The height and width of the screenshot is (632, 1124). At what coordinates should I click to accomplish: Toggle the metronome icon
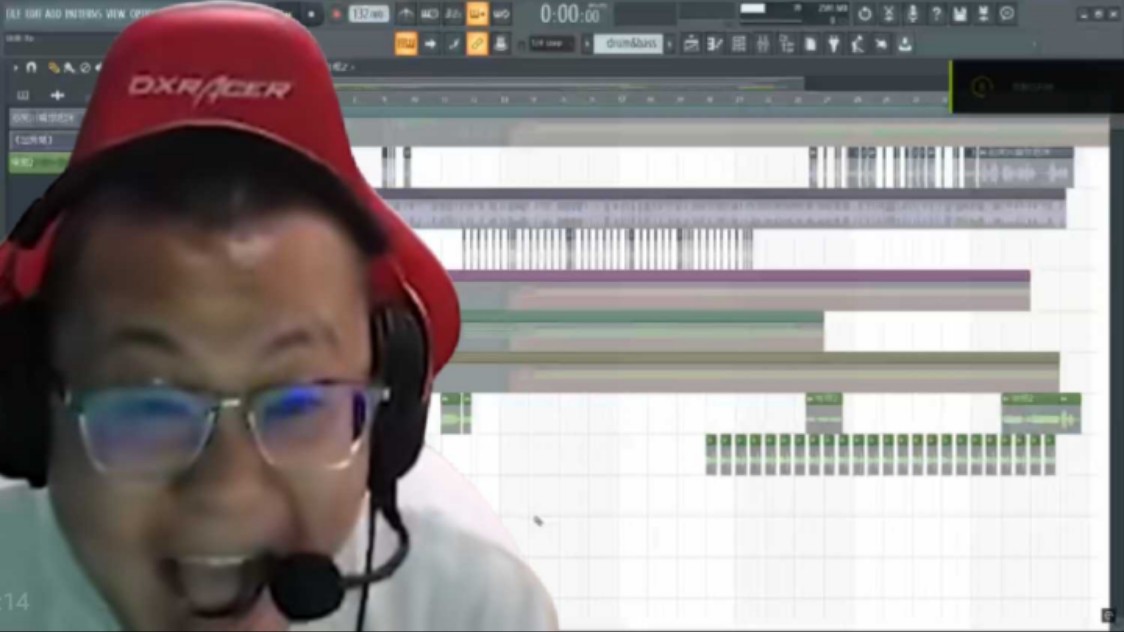[x=406, y=15]
